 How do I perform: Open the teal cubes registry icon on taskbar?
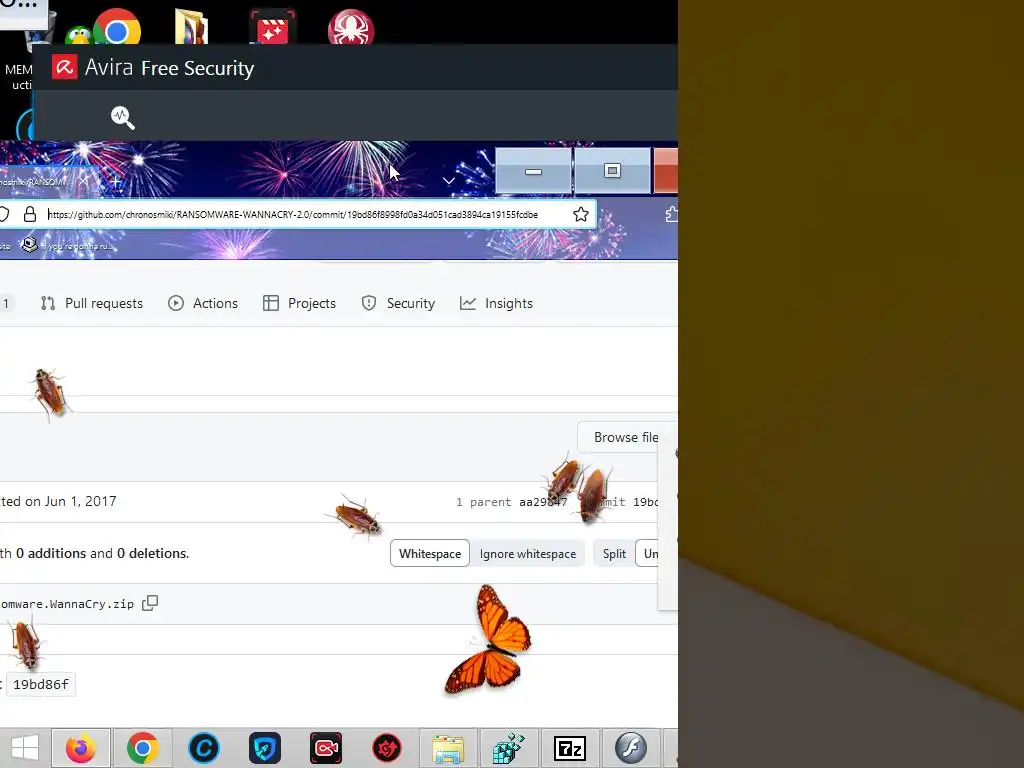click(509, 748)
